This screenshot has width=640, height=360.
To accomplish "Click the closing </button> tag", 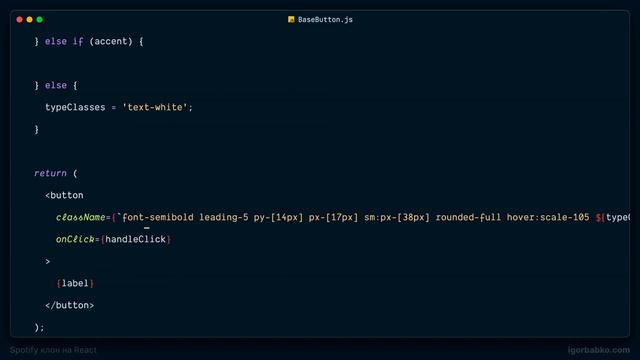I will tap(69, 305).
